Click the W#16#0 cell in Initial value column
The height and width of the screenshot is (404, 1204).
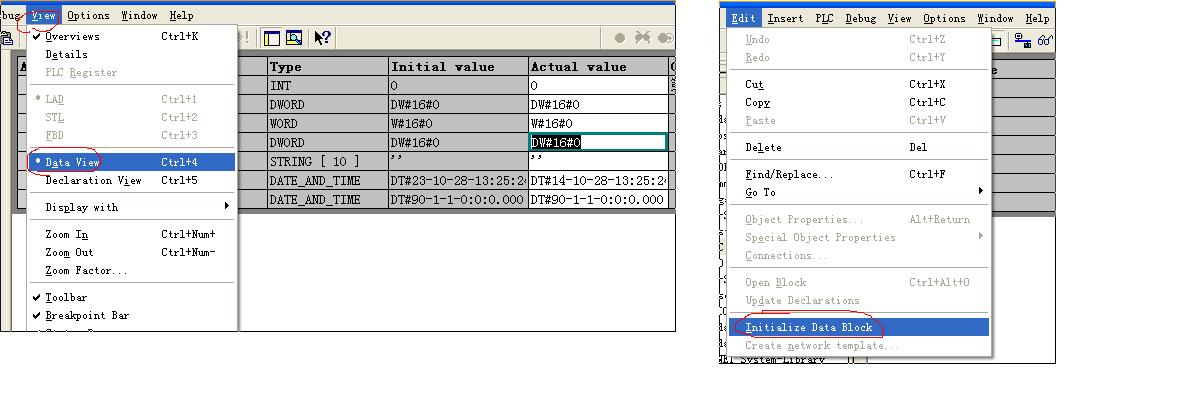point(459,124)
